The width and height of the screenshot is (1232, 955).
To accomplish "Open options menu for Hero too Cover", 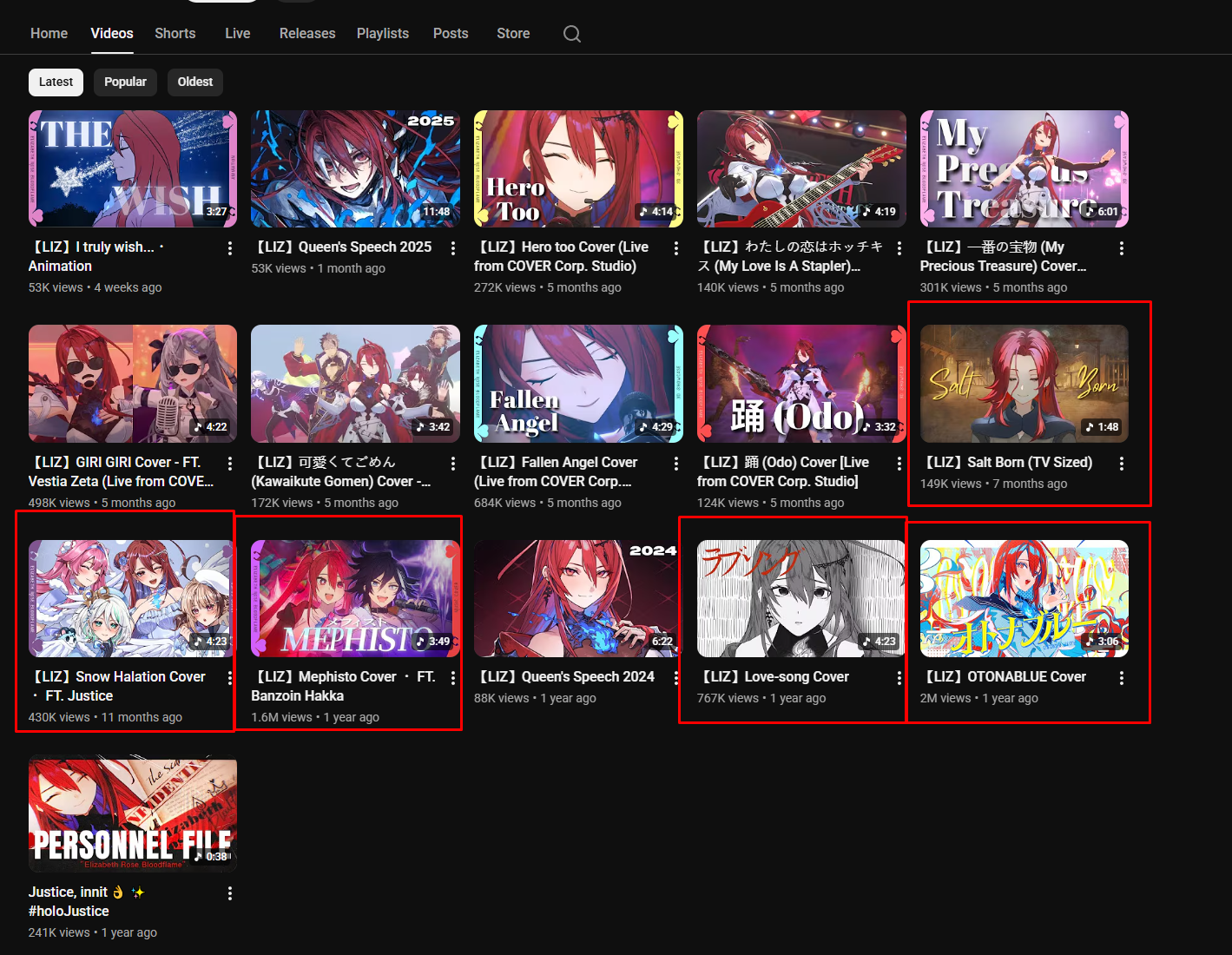I will point(675,248).
